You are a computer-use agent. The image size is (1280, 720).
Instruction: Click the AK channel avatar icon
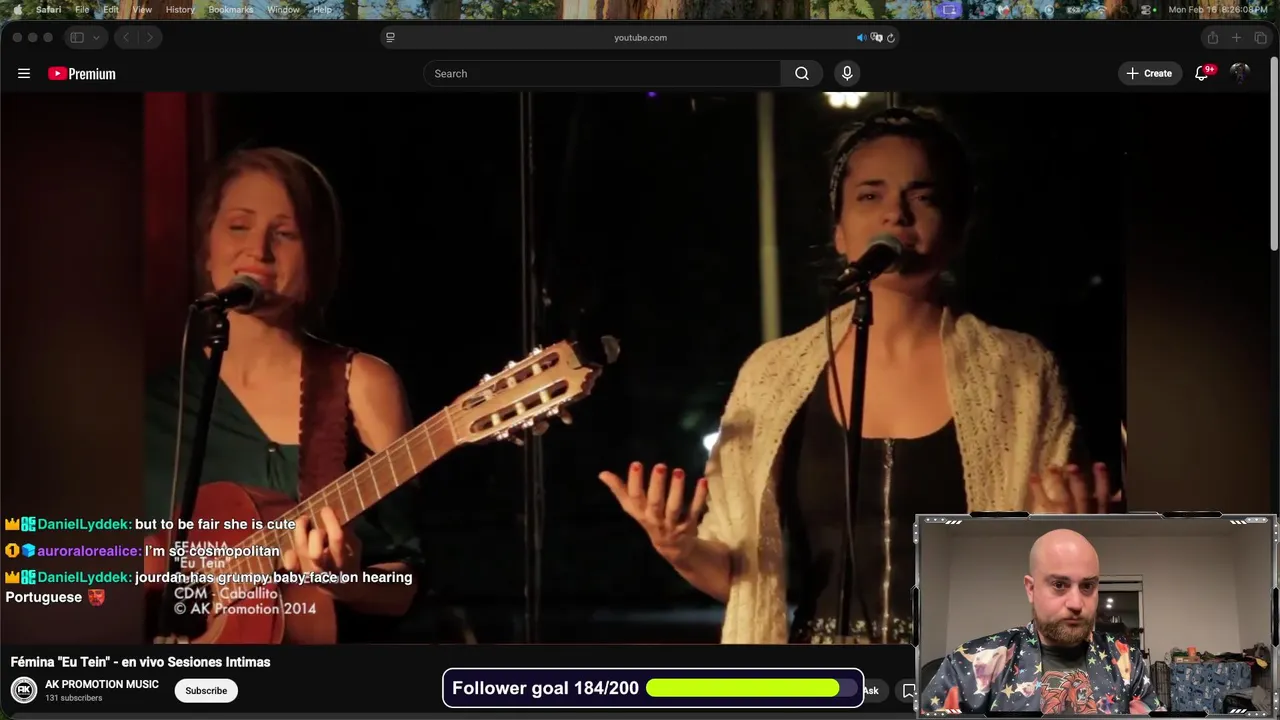coord(24,690)
